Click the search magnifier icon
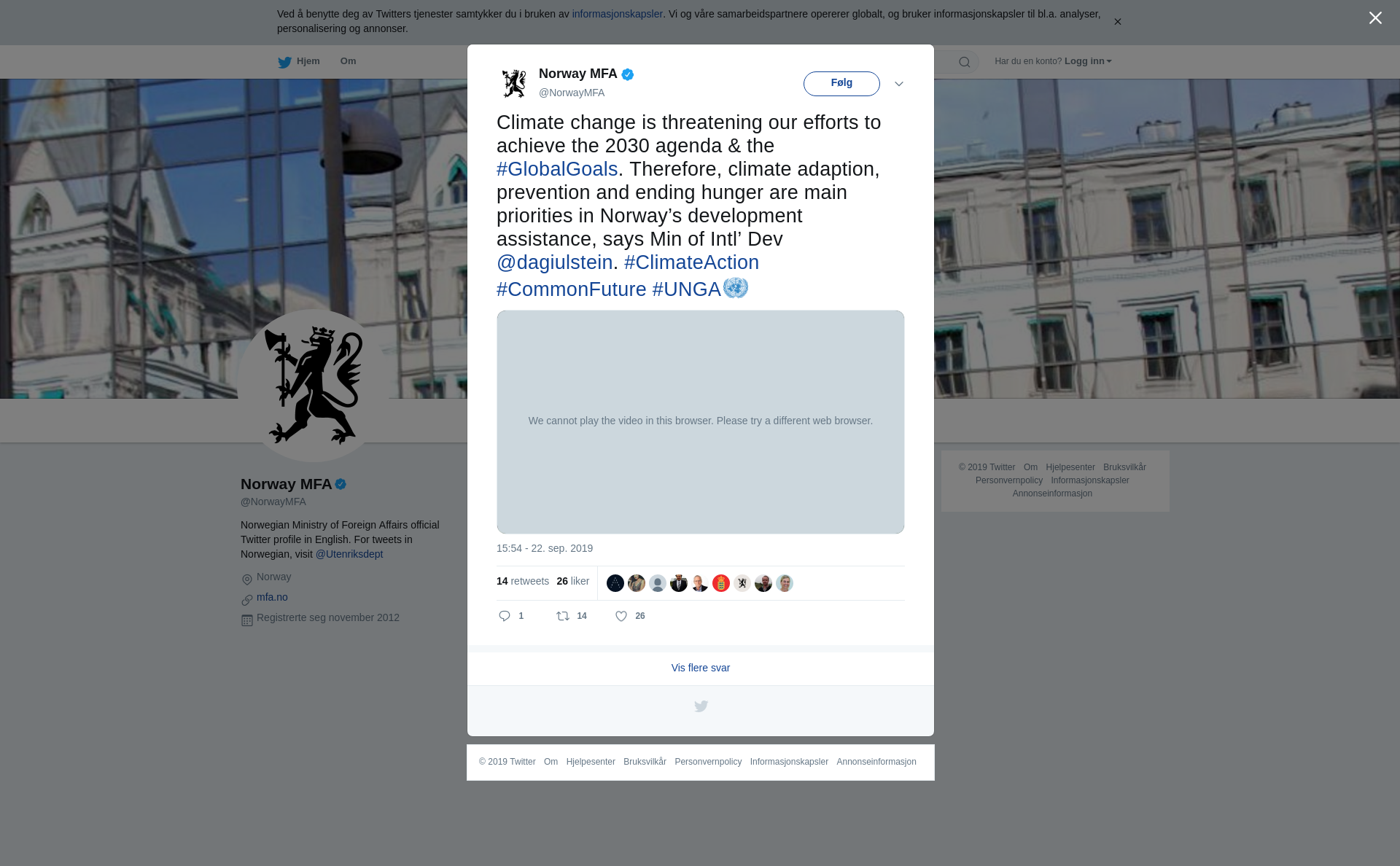This screenshot has width=1400, height=866. coord(964,62)
